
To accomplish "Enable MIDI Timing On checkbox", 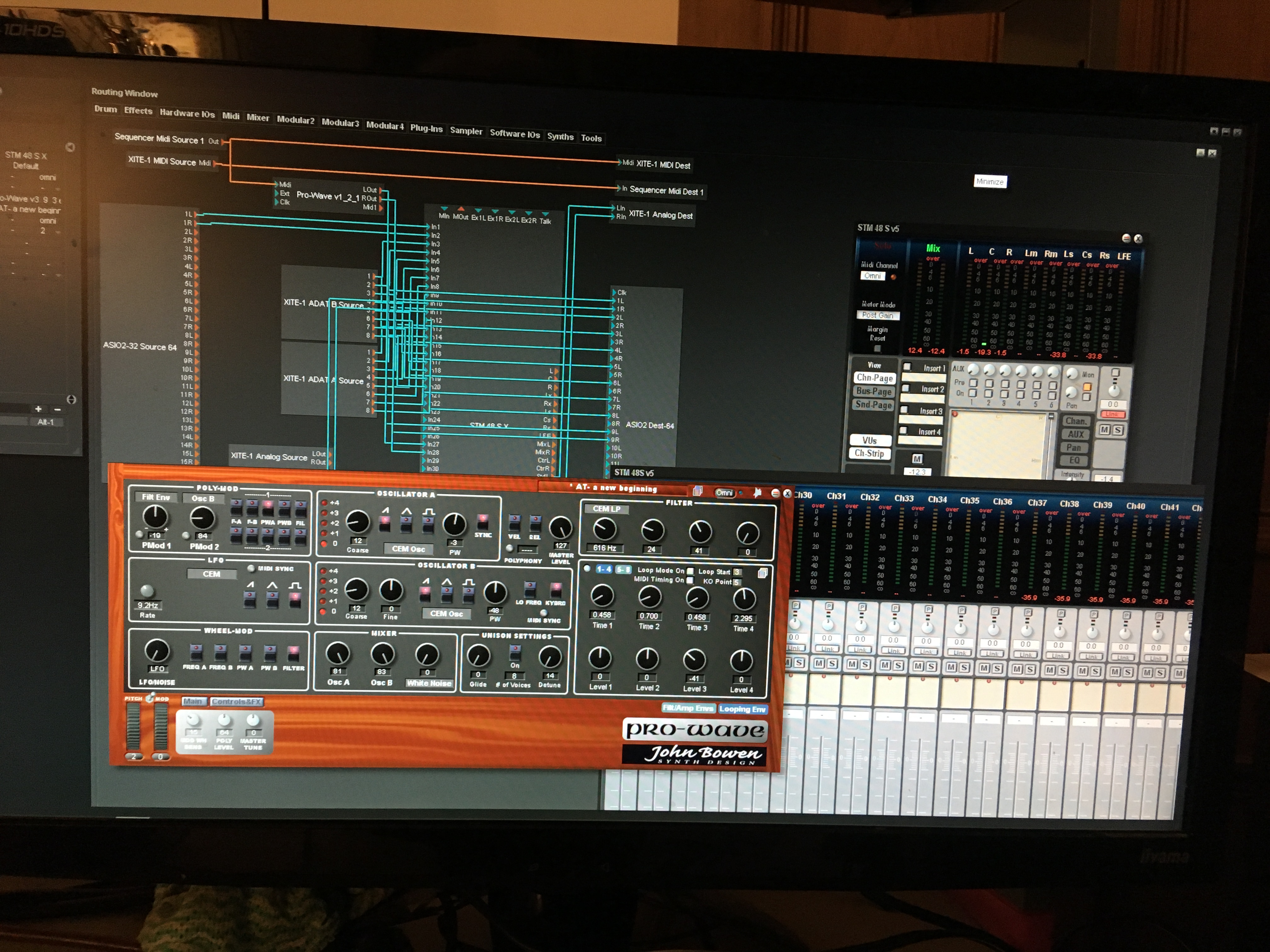I will (x=690, y=580).
